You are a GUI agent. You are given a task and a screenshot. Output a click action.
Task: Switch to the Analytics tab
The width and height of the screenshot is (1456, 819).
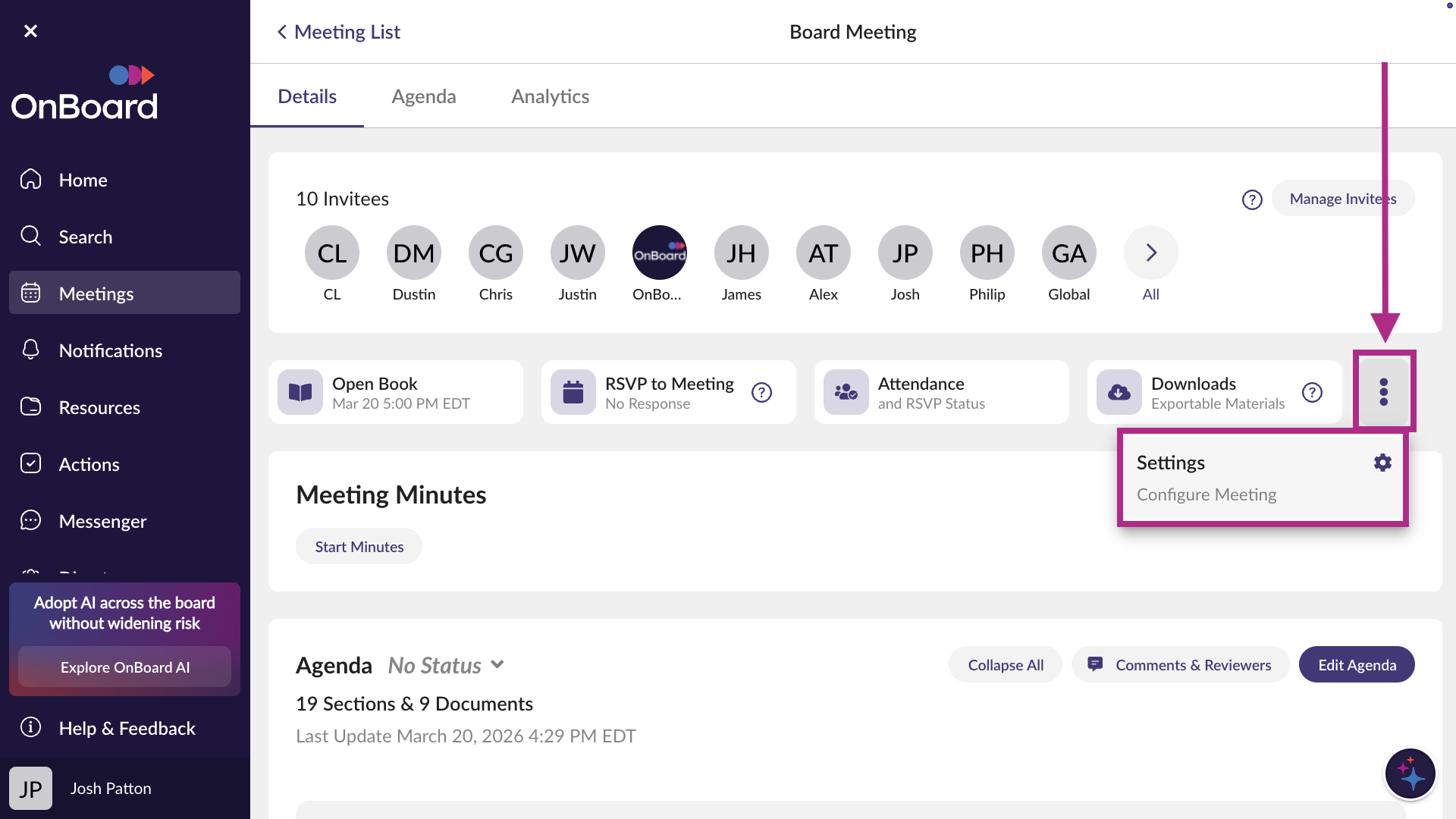coord(550,96)
